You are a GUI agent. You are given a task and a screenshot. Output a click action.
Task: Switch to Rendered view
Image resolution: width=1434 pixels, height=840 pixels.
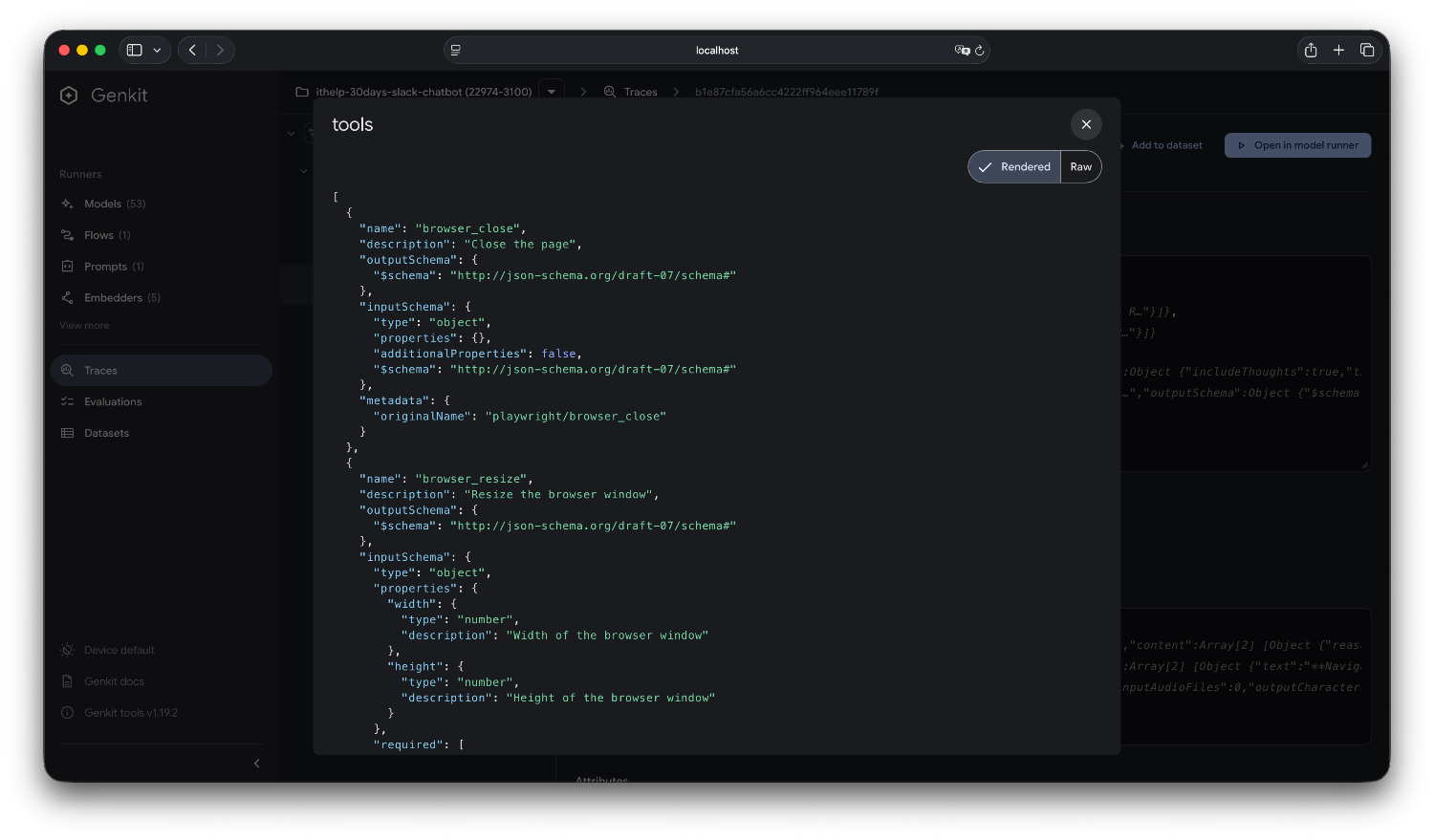click(x=1014, y=166)
